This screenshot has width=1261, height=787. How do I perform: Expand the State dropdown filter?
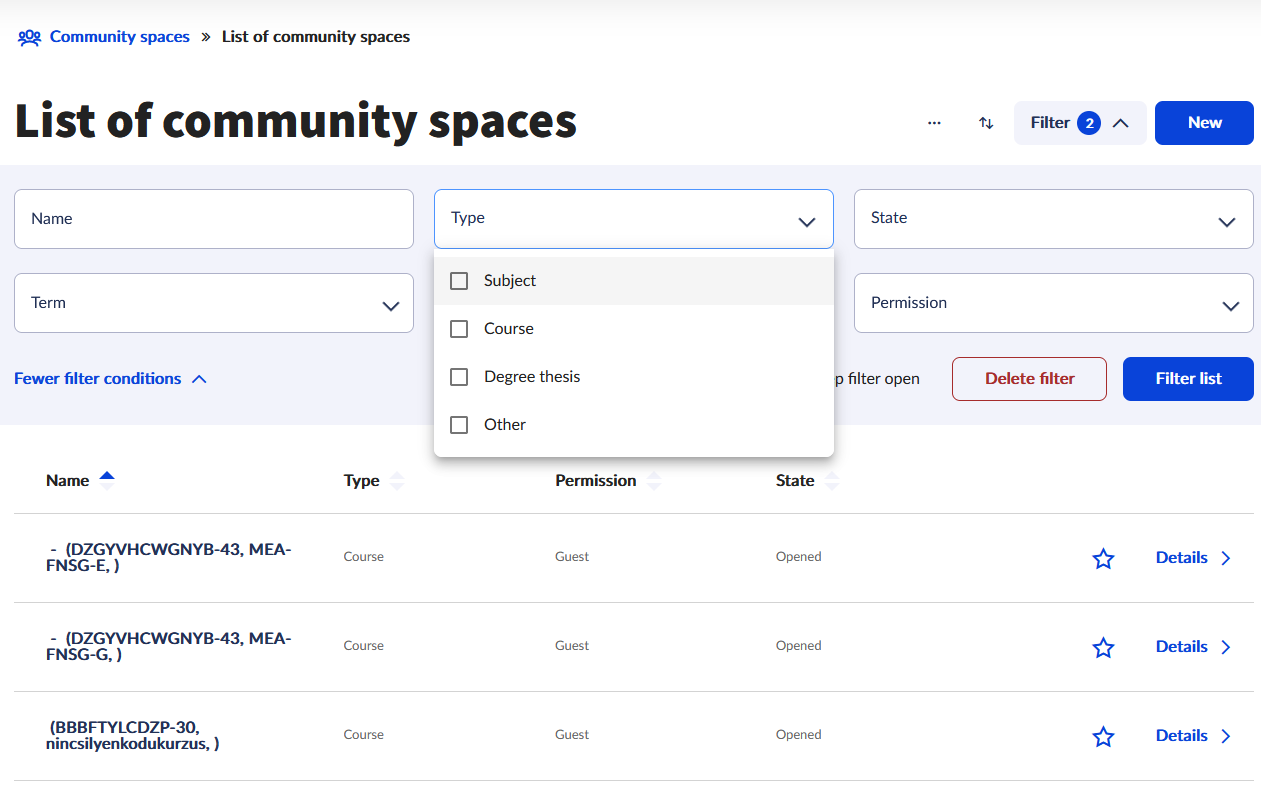tap(1053, 219)
